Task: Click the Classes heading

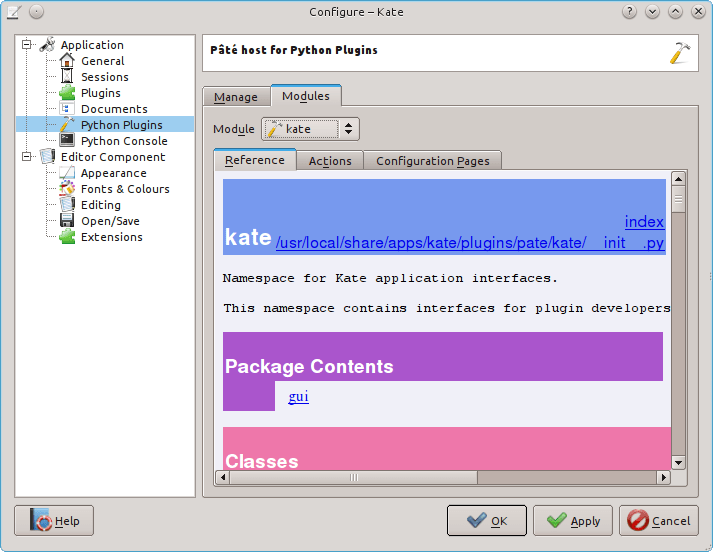Action: point(262,461)
